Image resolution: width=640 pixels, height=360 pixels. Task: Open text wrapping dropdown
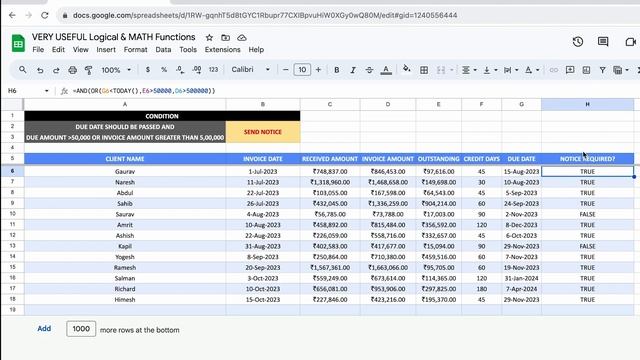coord(511,70)
